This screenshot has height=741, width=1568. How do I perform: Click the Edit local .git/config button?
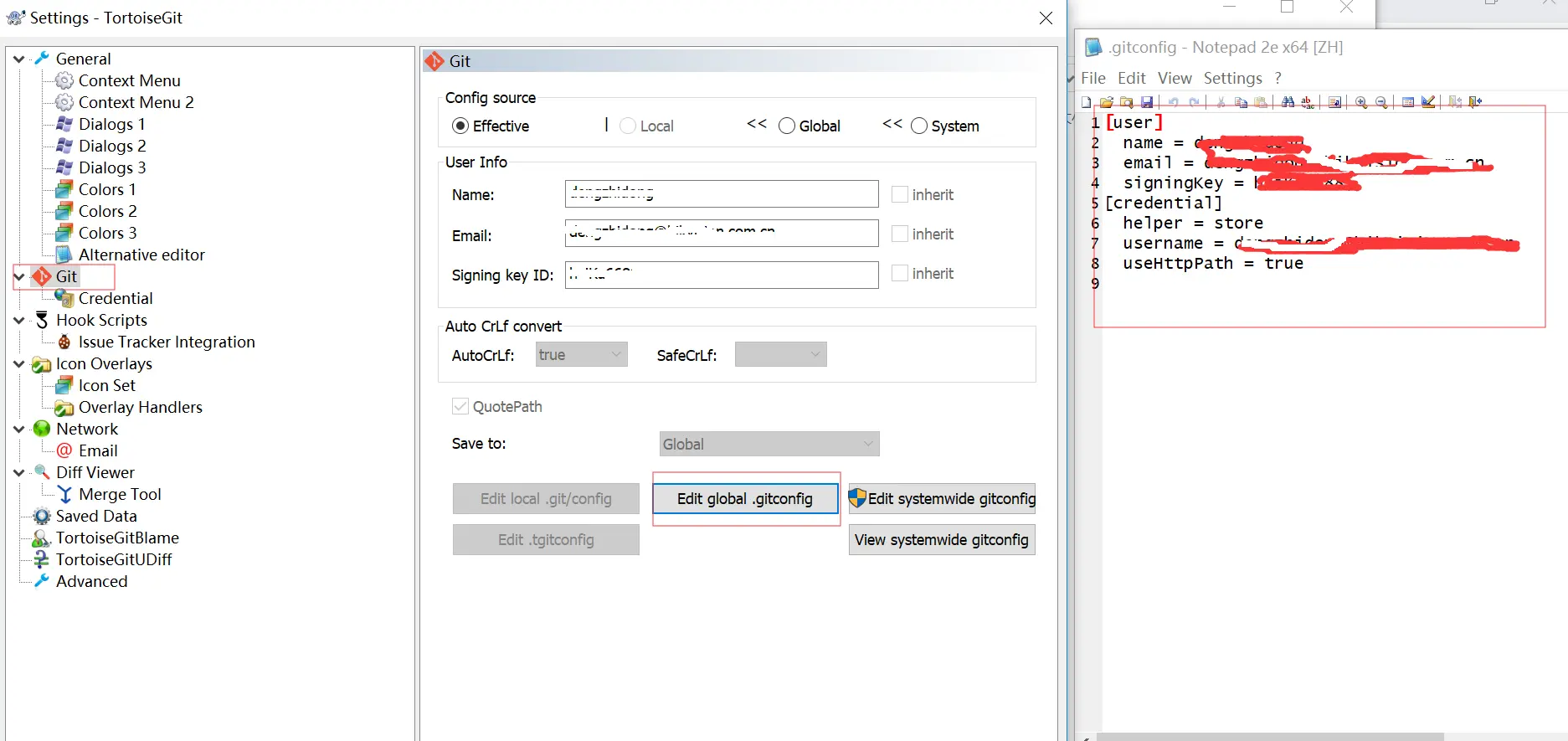546,499
